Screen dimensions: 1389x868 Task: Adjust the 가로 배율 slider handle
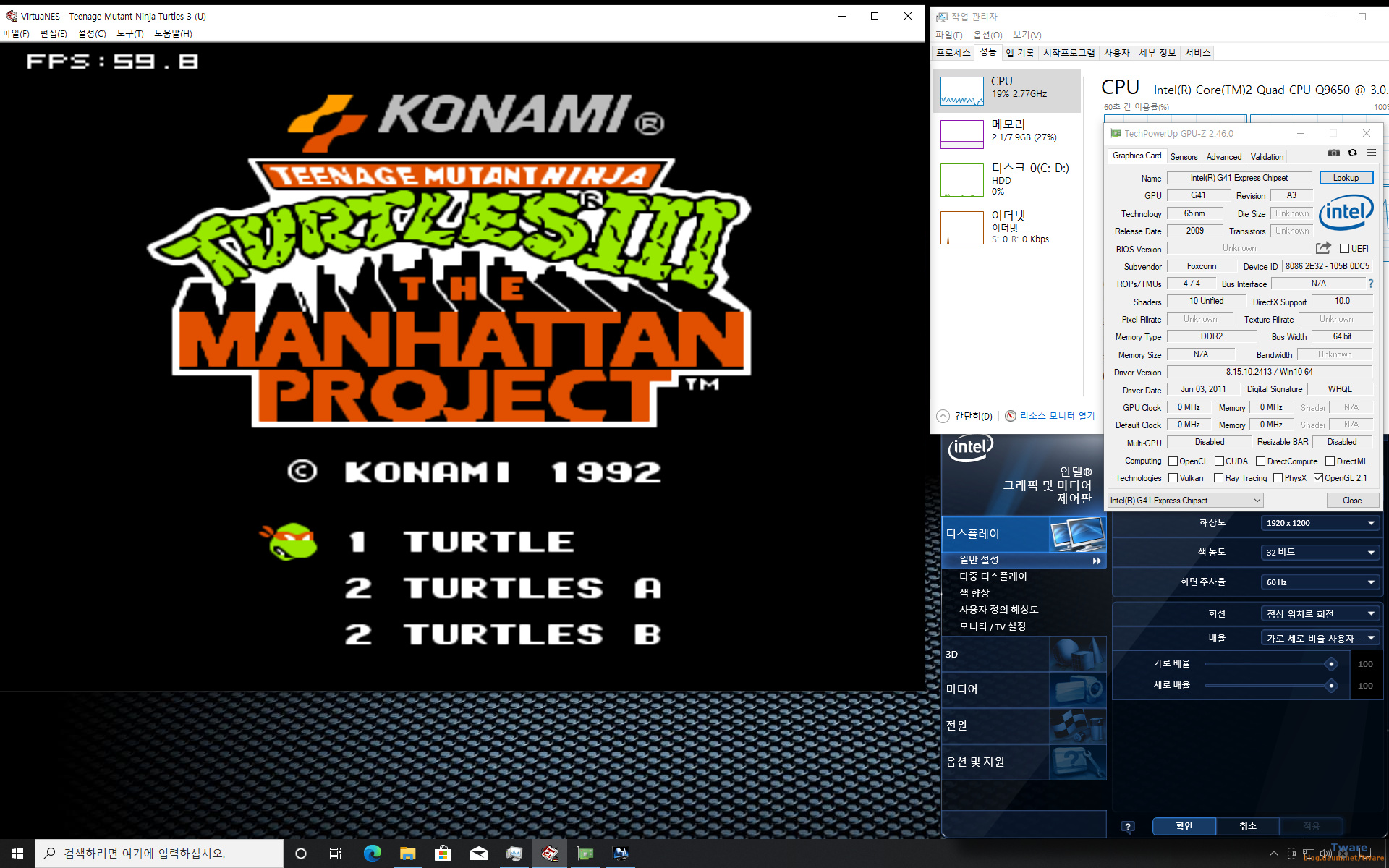(1330, 664)
